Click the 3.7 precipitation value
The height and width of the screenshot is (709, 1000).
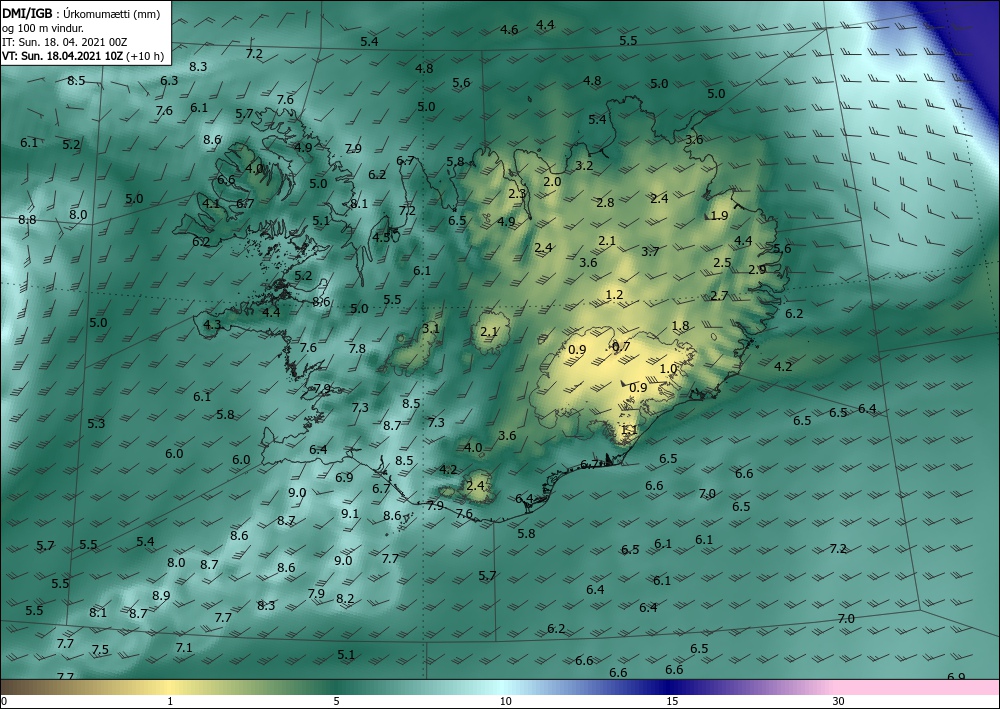click(x=650, y=251)
